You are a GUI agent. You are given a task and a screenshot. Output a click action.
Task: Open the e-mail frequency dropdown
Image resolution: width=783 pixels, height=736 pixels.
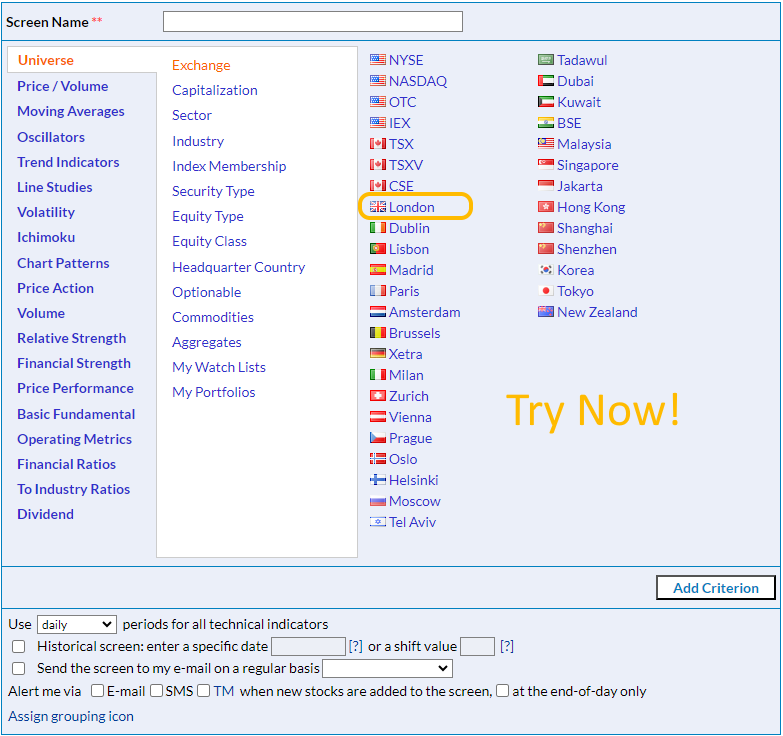(x=388, y=669)
